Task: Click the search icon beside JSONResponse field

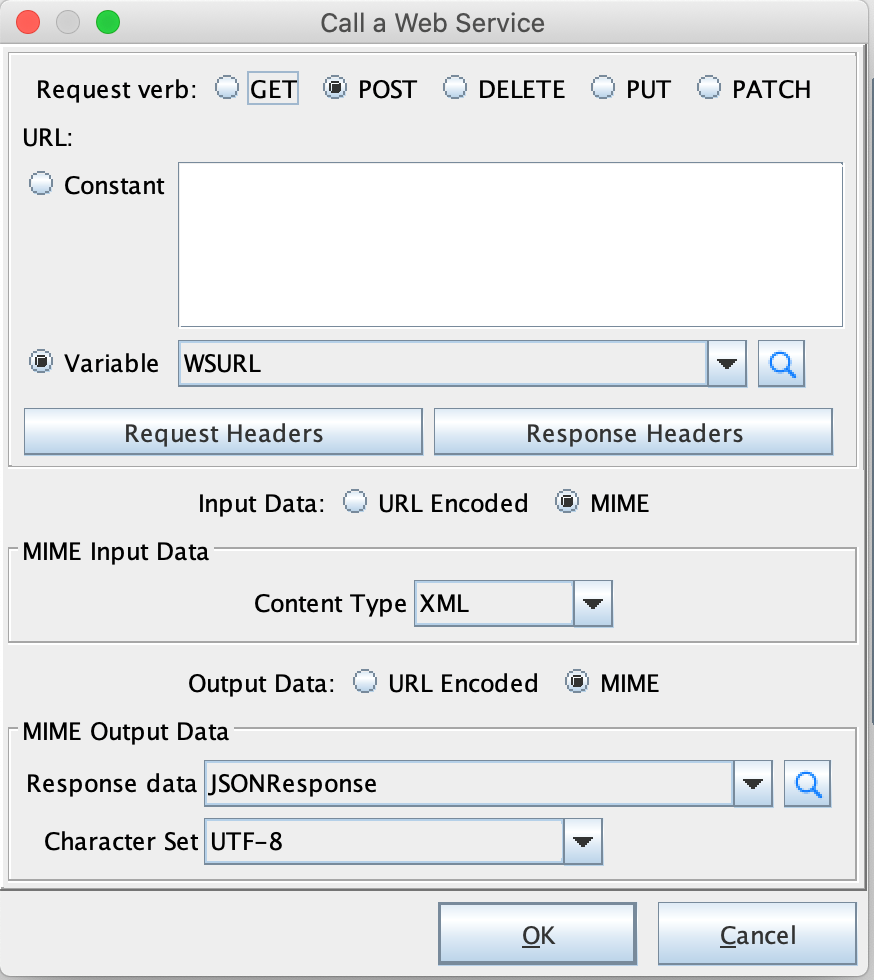Action: coord(807,784)
